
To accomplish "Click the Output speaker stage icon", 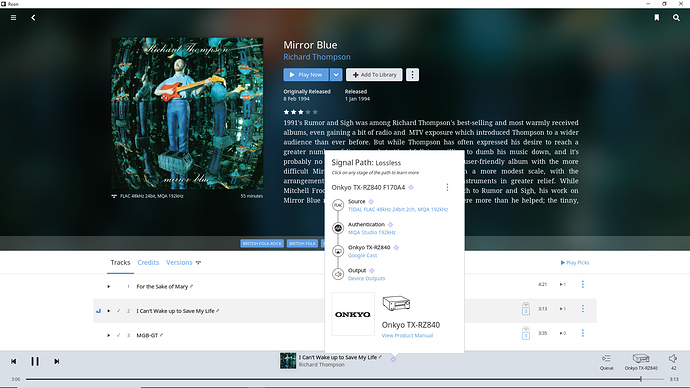I will point(338,274).
